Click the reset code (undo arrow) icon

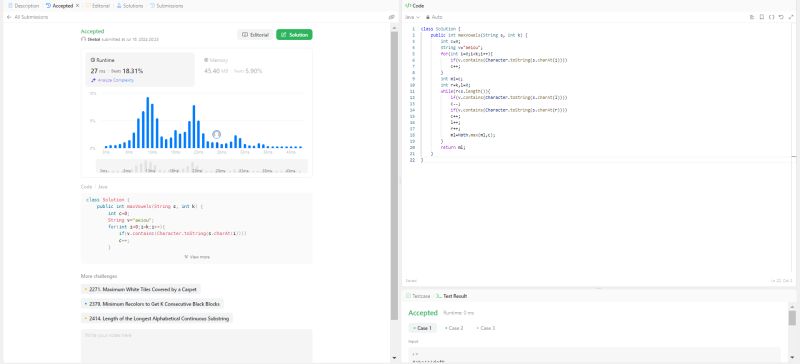click(781, 17)
